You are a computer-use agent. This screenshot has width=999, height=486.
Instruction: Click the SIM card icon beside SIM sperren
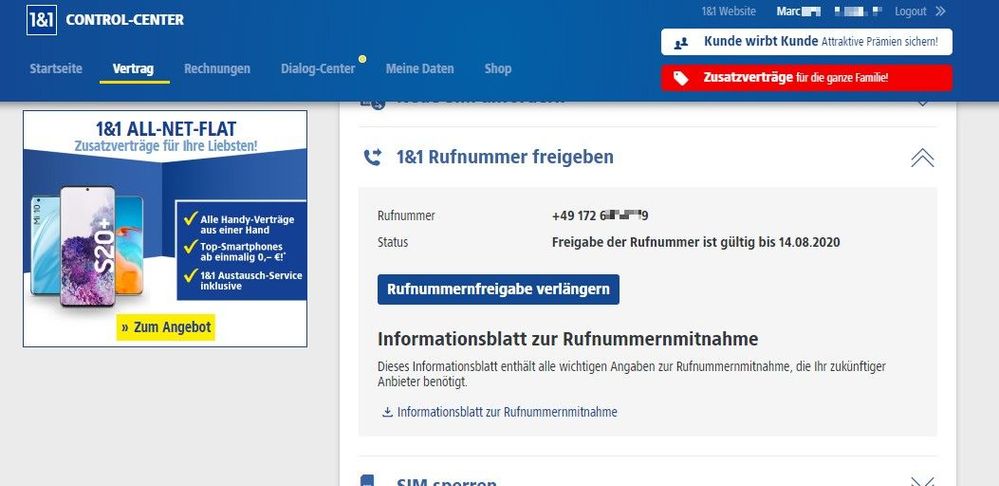point(367,481)
